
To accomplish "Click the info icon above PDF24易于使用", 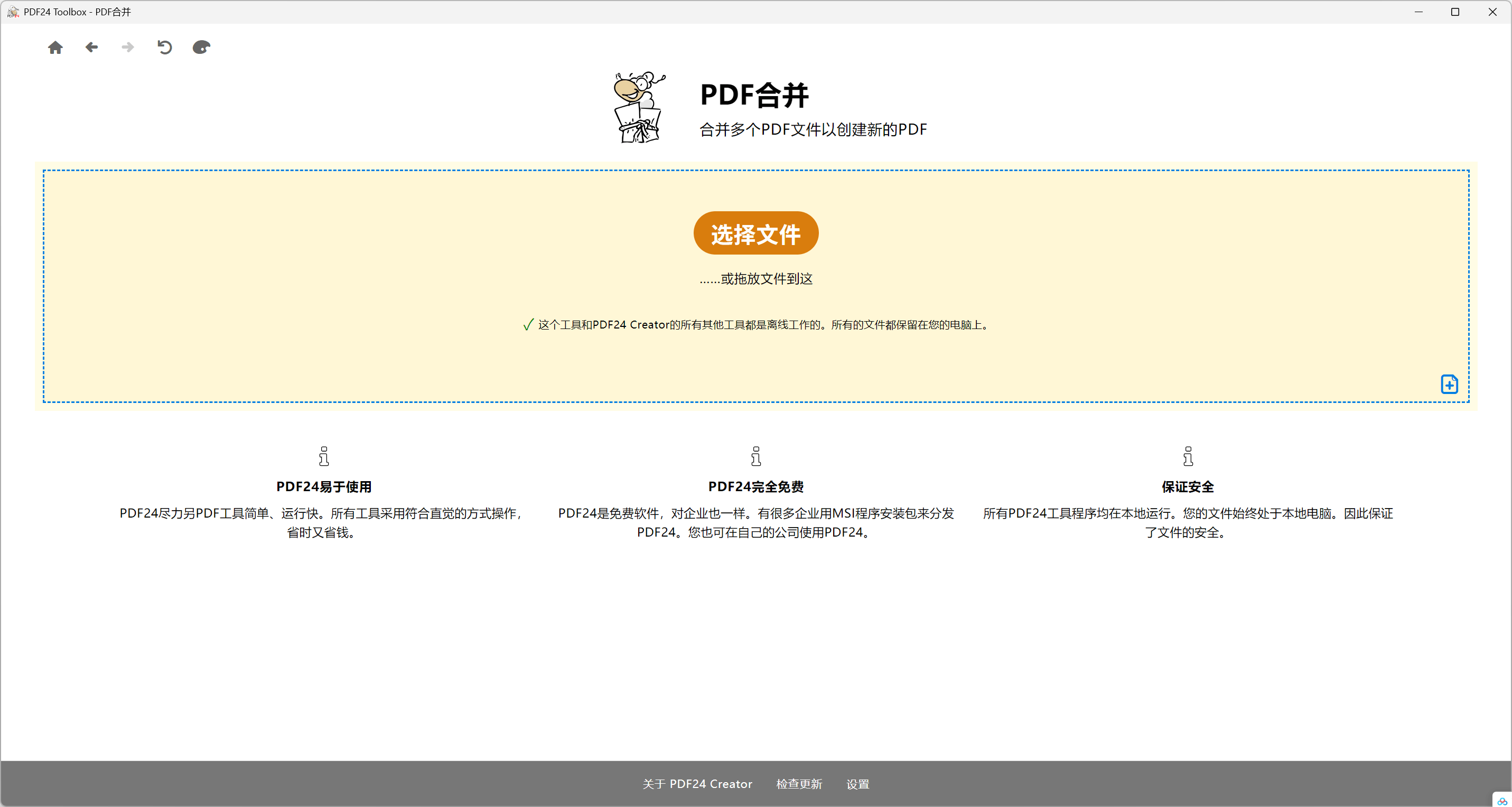I will tap(323, 456).
